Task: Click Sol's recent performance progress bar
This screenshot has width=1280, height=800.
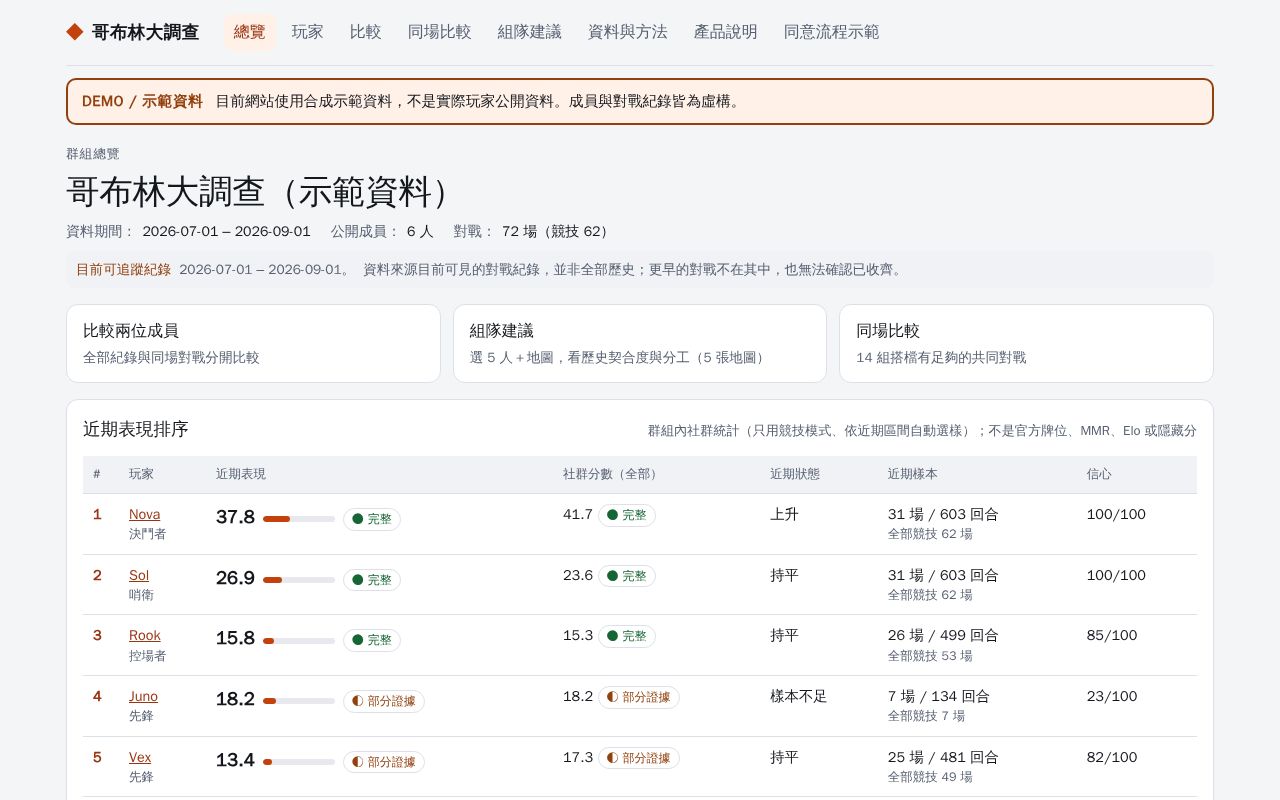Action: [299, 580]
